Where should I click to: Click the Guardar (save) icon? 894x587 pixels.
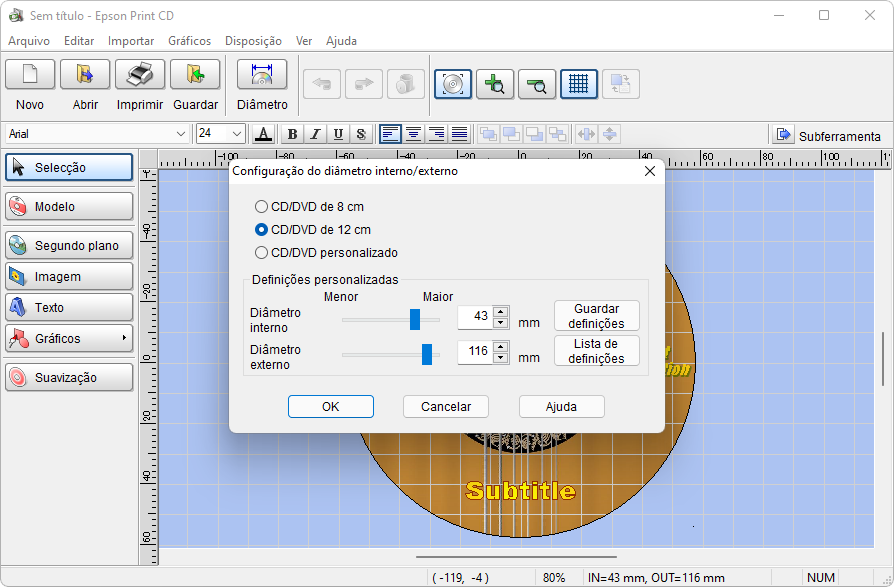coord(195,75)
